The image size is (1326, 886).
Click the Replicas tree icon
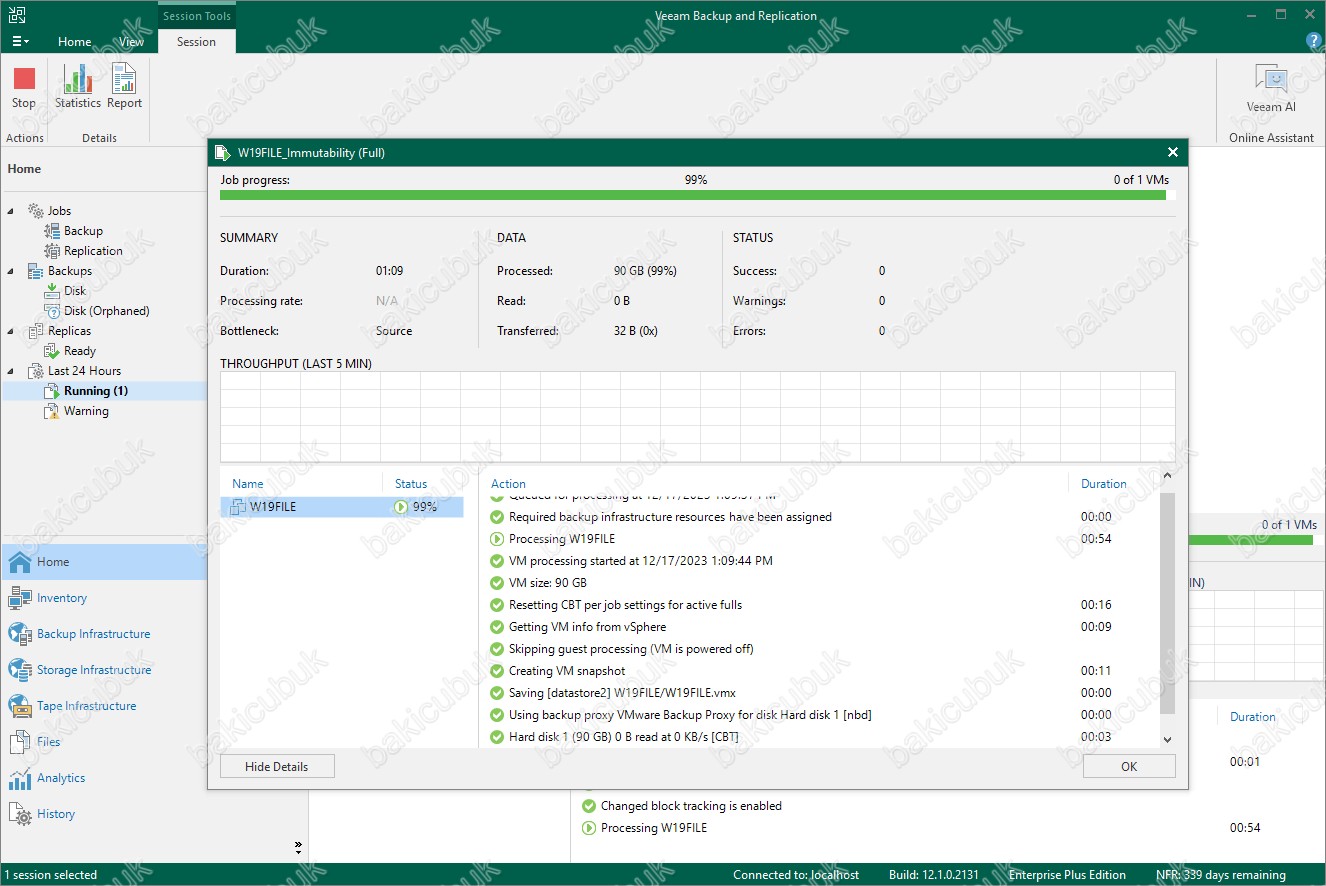click(x=35, y=331)
